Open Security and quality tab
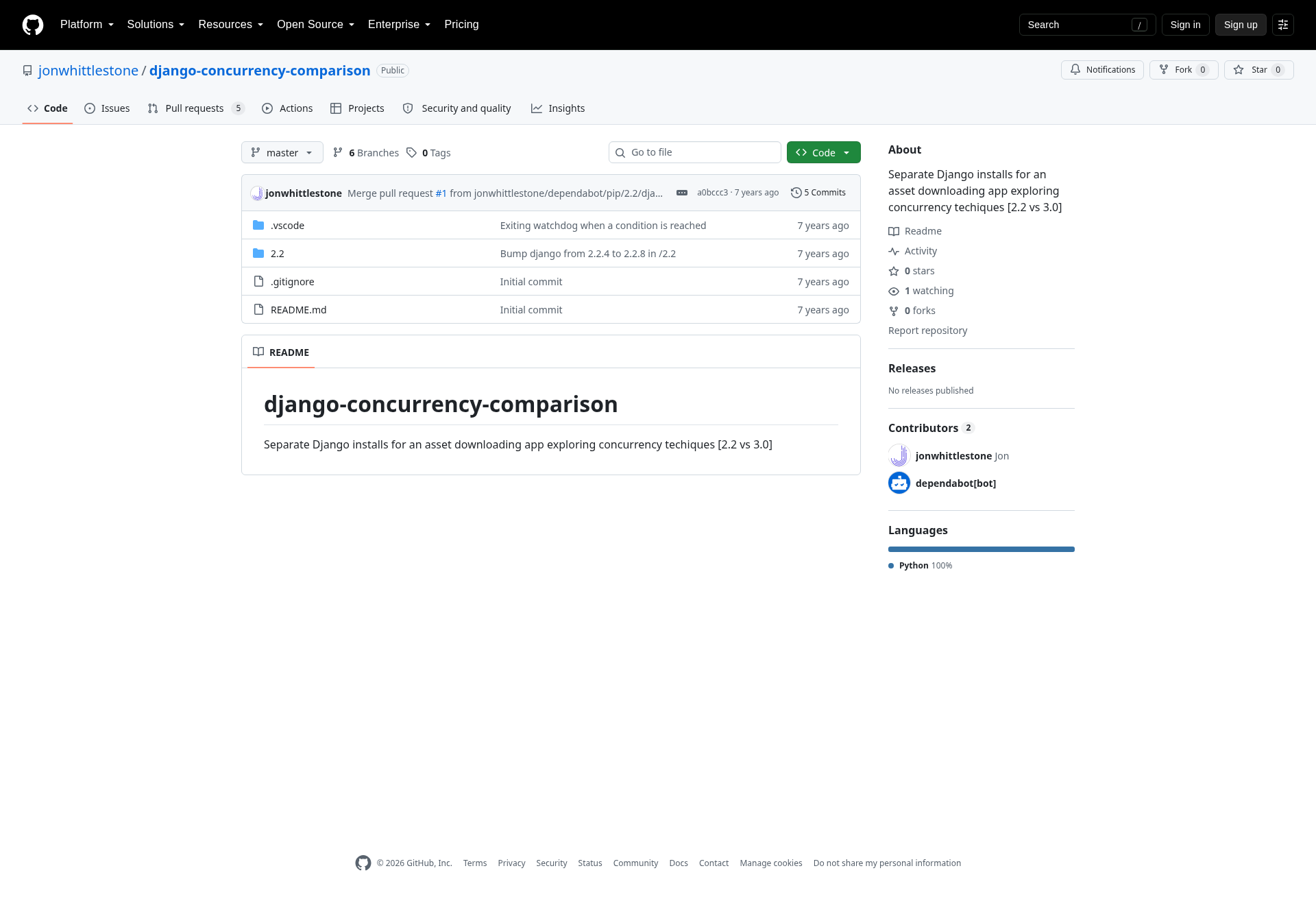Image resolution: width=1316 pixels, height=899 pixels. click(456, 108)
